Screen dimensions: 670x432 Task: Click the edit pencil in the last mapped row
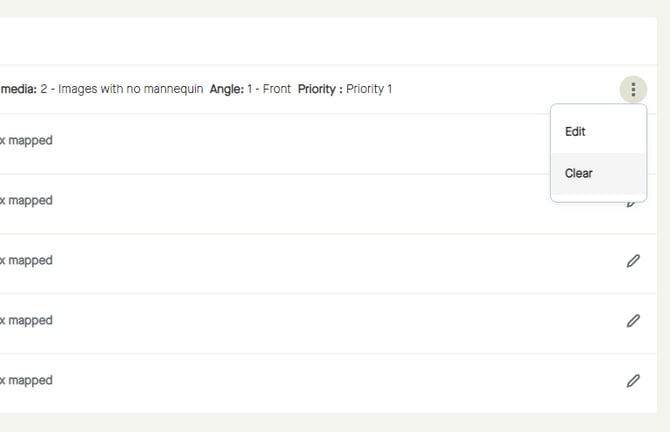point(633,381)
